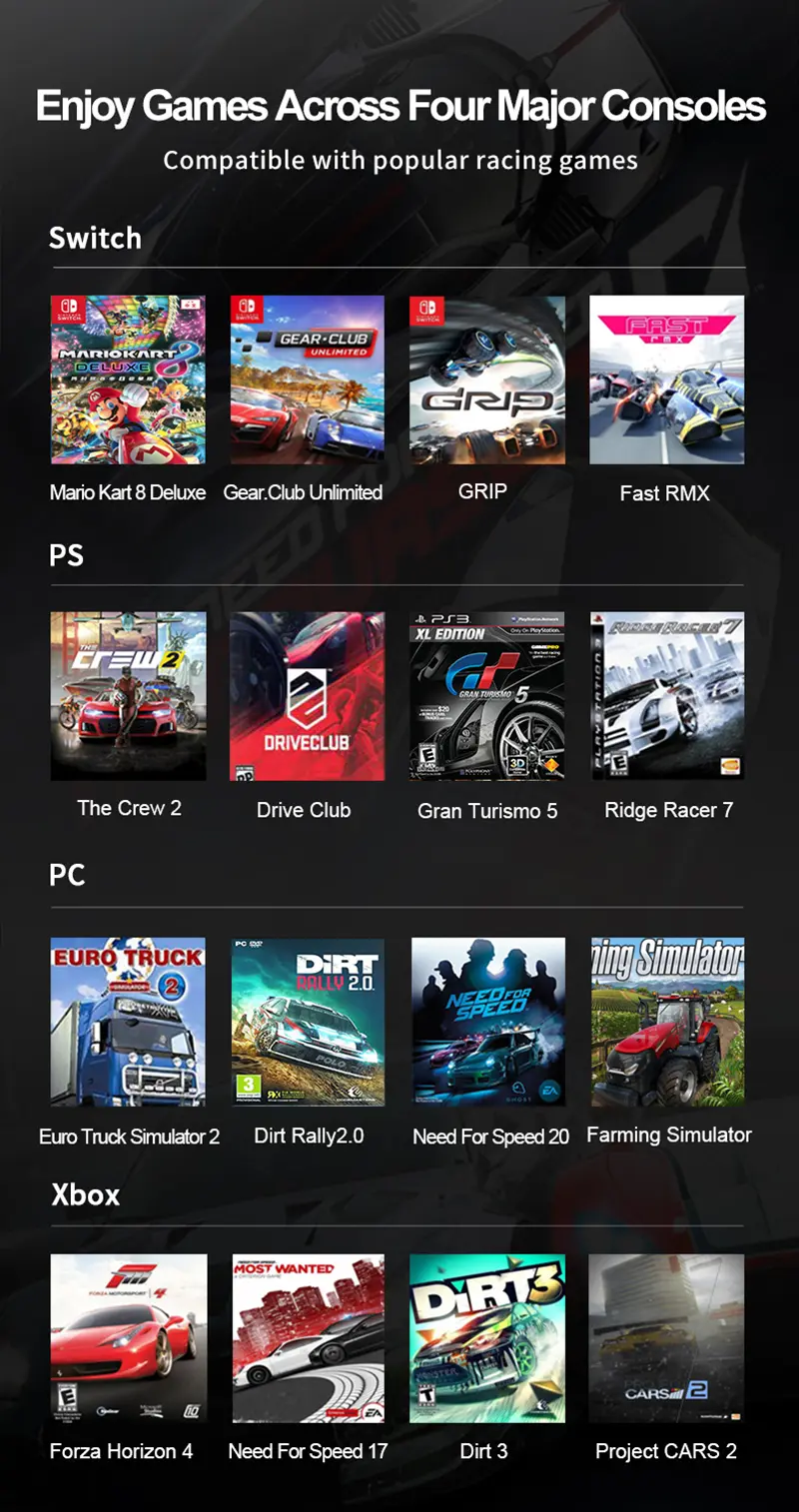Open the Gran Turismo 5 XL Edition cover
This screenshot has width=799, height=1512.
[487, 696]
